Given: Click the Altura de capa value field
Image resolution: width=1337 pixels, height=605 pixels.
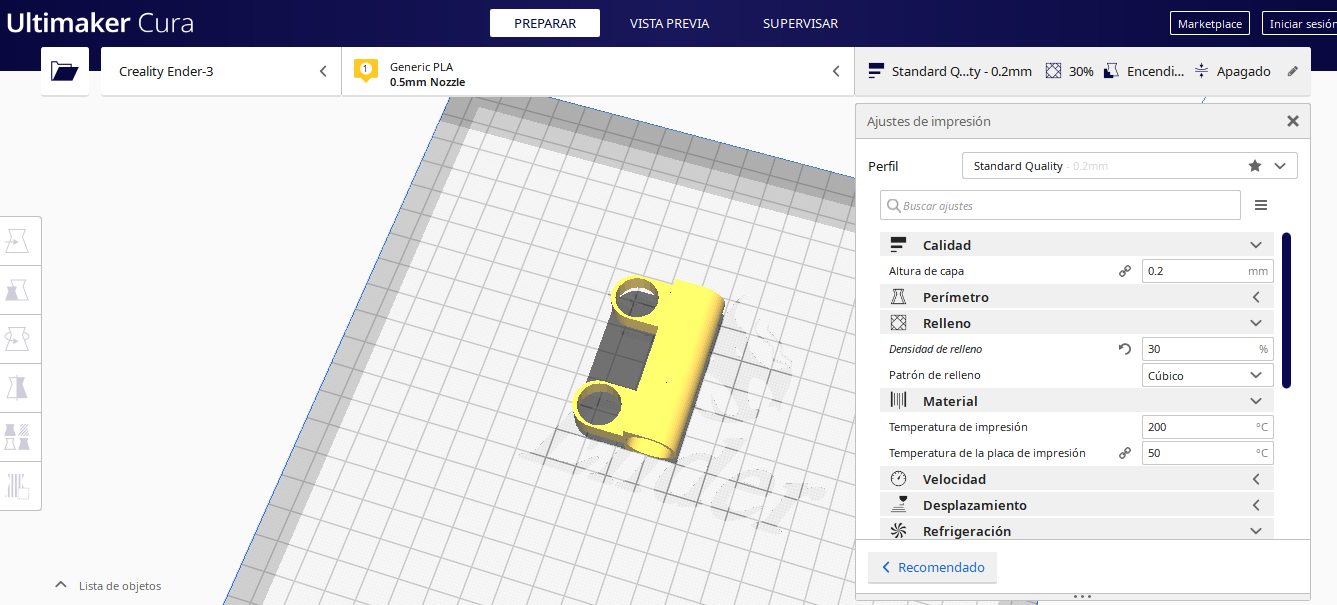Looking at the screenshot, I should pos(1207,271).
